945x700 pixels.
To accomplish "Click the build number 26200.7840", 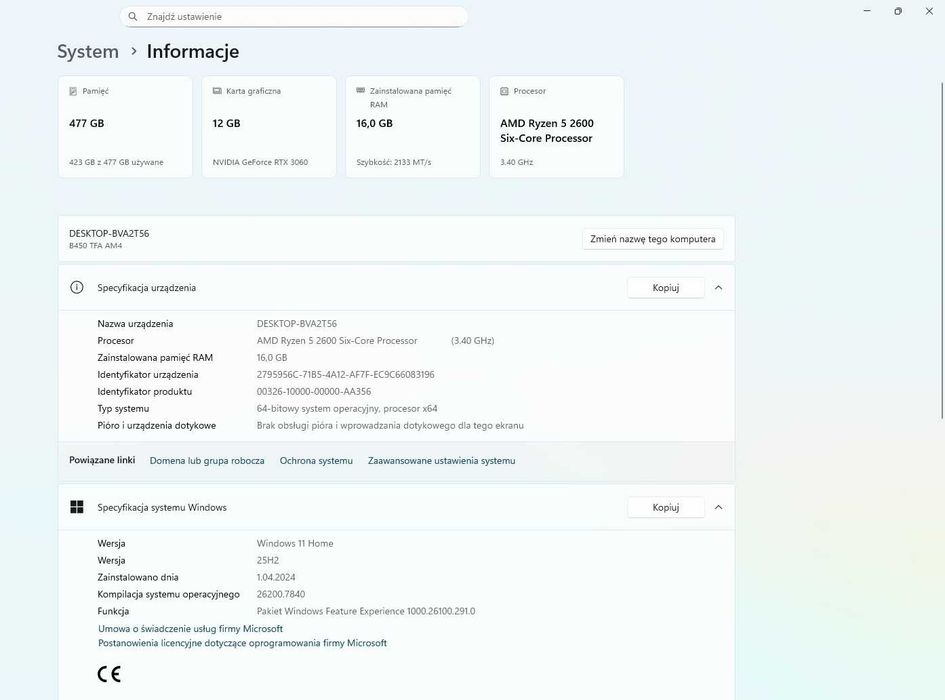I will coord(281,594).
